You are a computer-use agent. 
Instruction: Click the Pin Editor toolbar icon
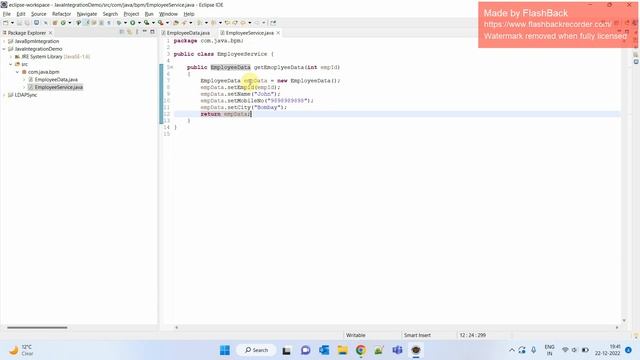273,23
